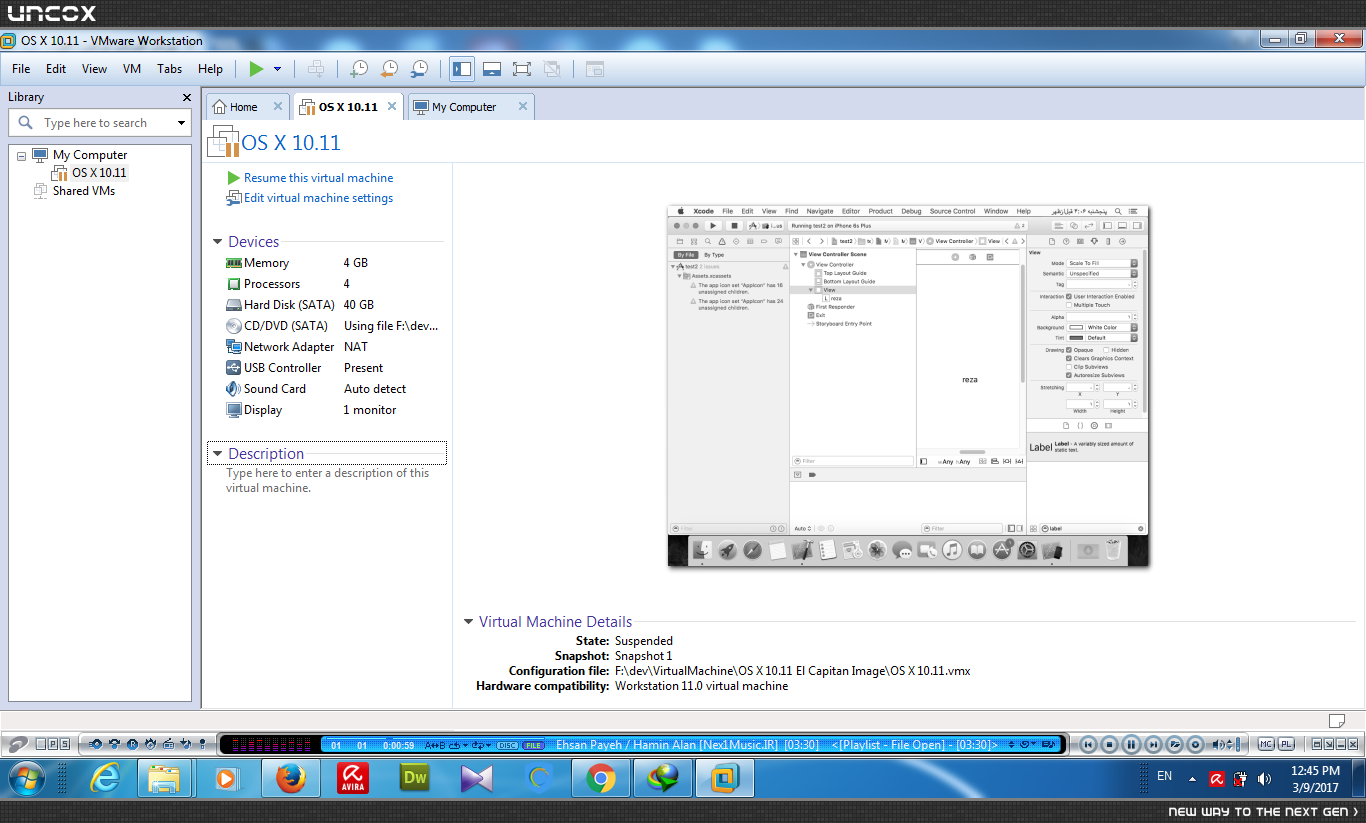Enter full screen mode

click(x=522, y=69)
